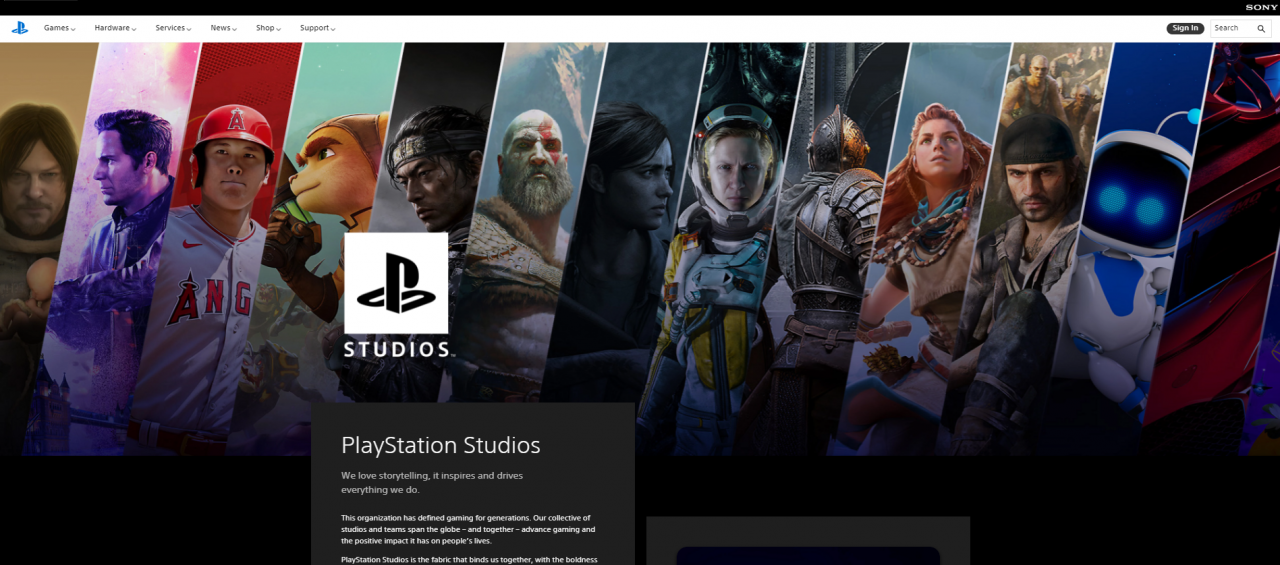Open the Hardware dropdown menu
The width and height of the screenshot is (1280, 565).
click(x=115, y=28)
